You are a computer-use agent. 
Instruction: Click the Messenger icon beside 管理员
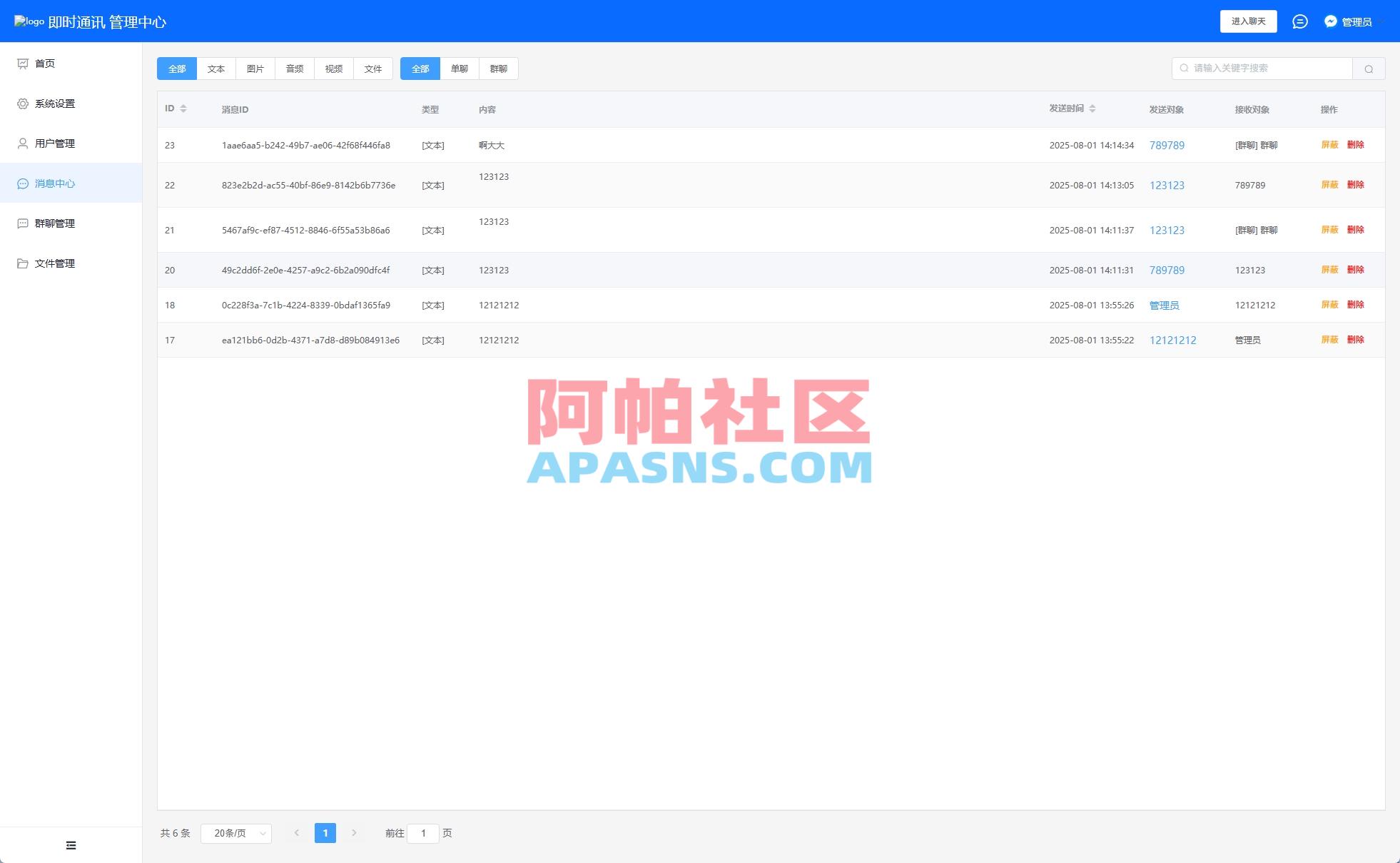tap(1329, 21)
